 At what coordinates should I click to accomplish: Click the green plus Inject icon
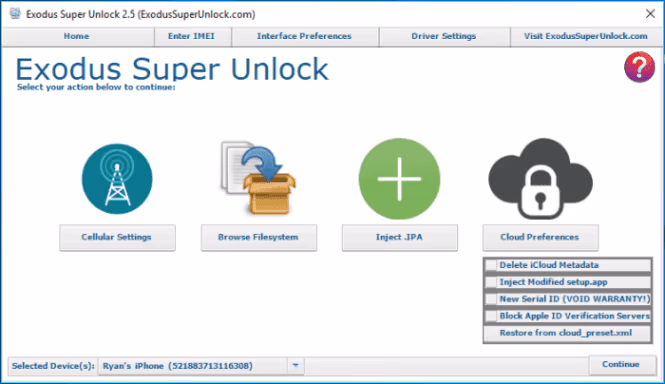point(400,179)
